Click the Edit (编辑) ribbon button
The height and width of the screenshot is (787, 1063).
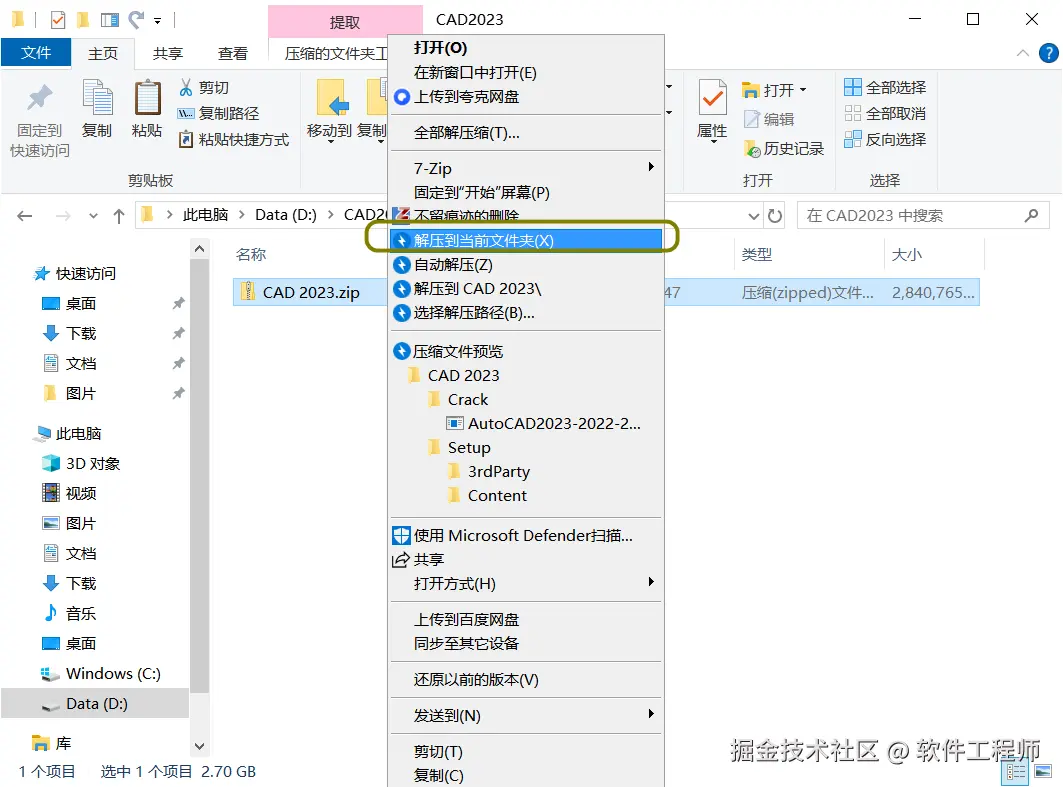pyautogui.click(x=769, y=119)
